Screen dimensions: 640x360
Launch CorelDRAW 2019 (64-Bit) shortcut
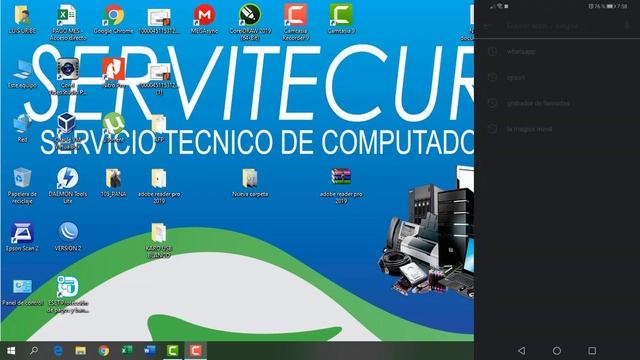pyautogui.click(x=250, y=22)
